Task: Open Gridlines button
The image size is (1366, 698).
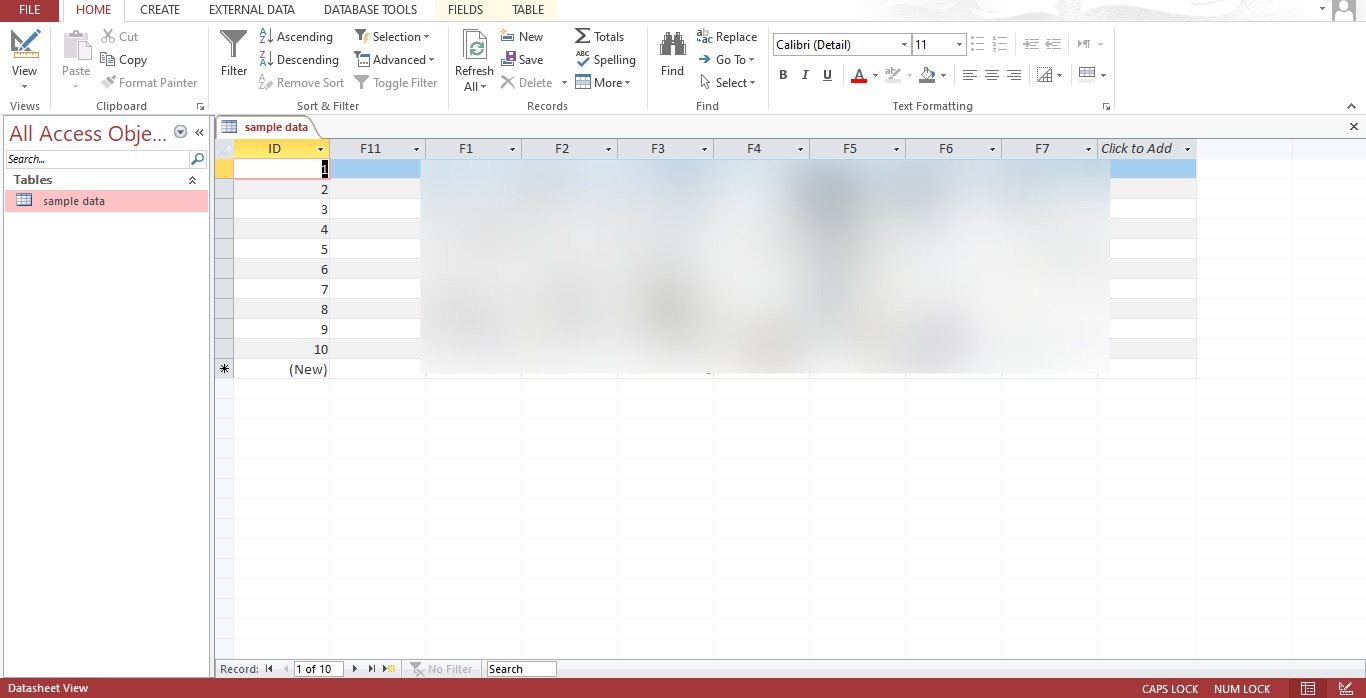Action: coord(1087,74)
